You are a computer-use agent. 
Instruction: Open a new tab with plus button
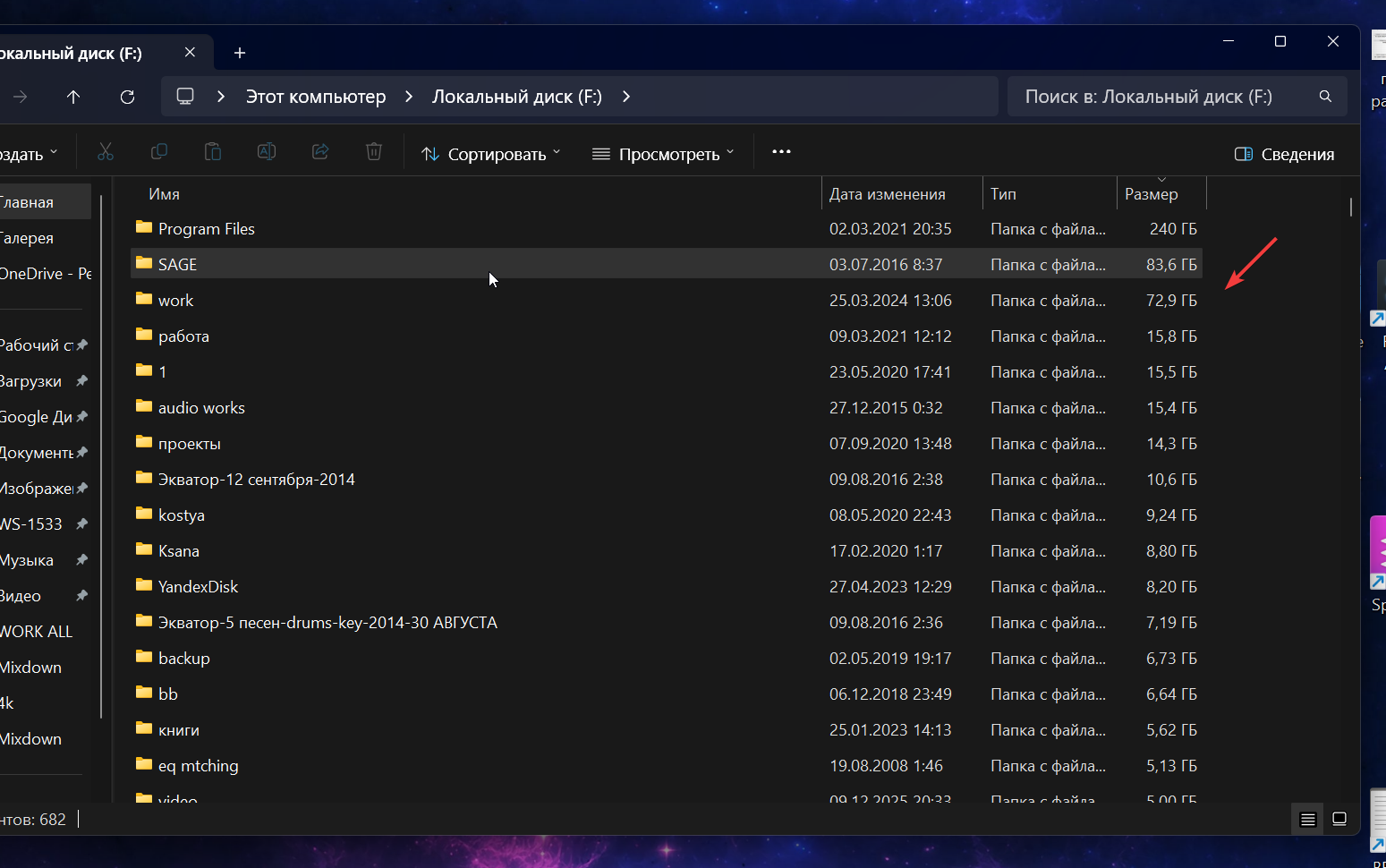240,53
